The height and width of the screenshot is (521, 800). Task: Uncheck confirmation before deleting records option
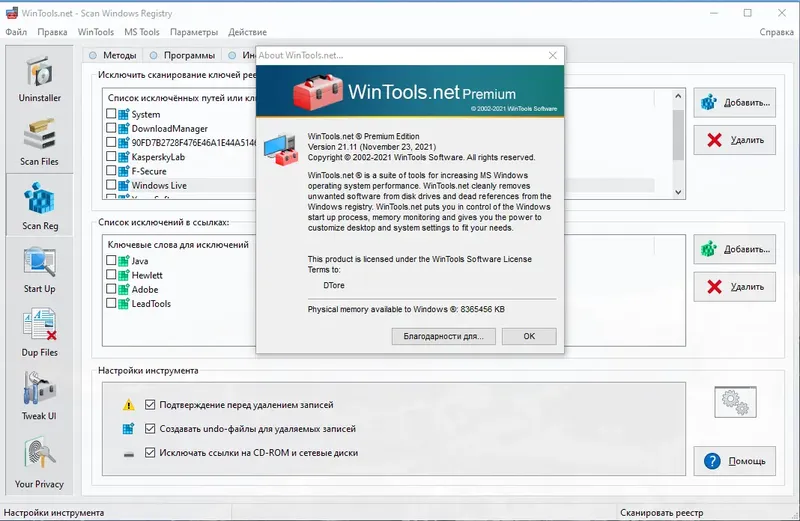(150, 405)
